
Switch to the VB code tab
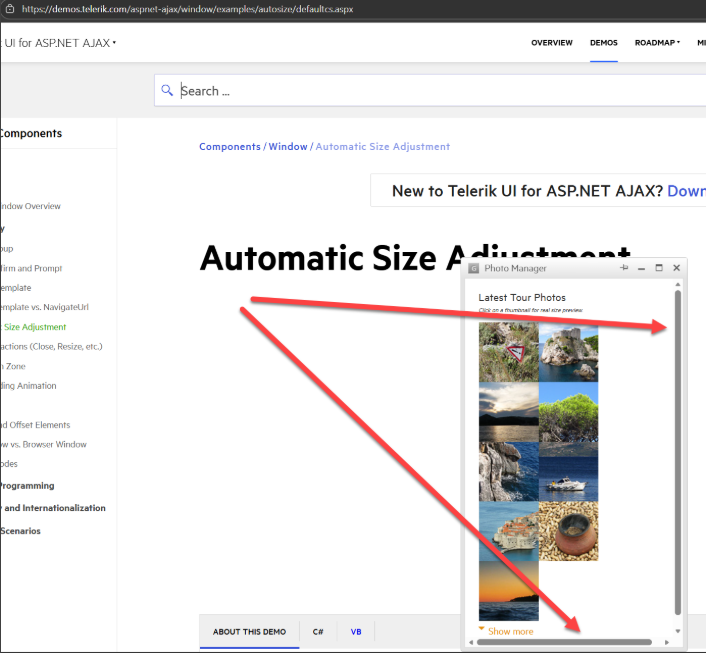coord(356,632)
